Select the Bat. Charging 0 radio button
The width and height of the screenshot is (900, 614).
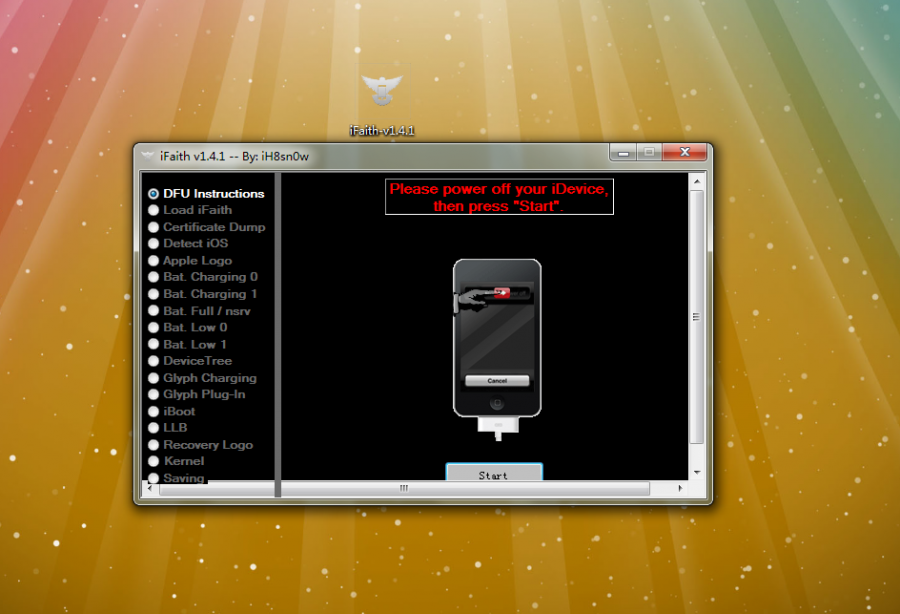point(153,277)
